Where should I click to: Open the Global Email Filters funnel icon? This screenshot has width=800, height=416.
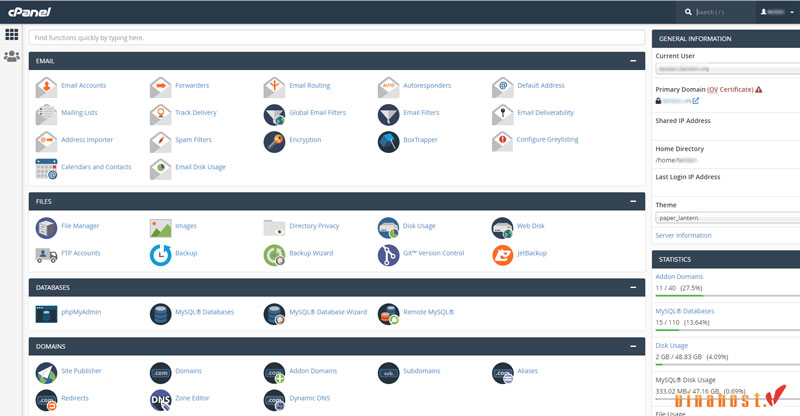(274, 114)
